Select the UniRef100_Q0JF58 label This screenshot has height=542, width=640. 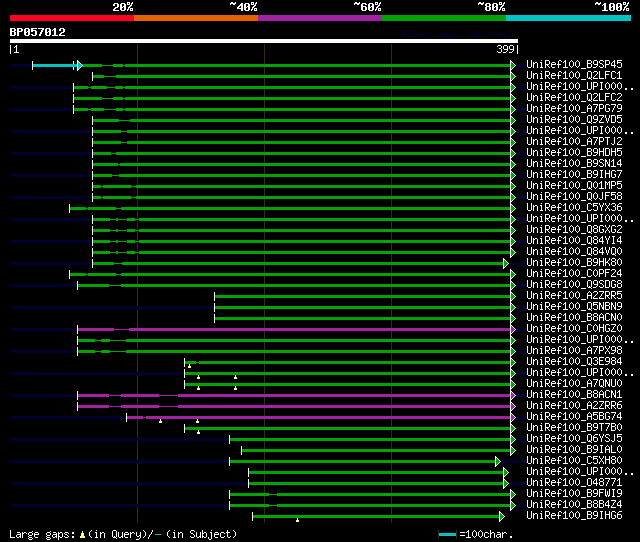coord(574,197)
